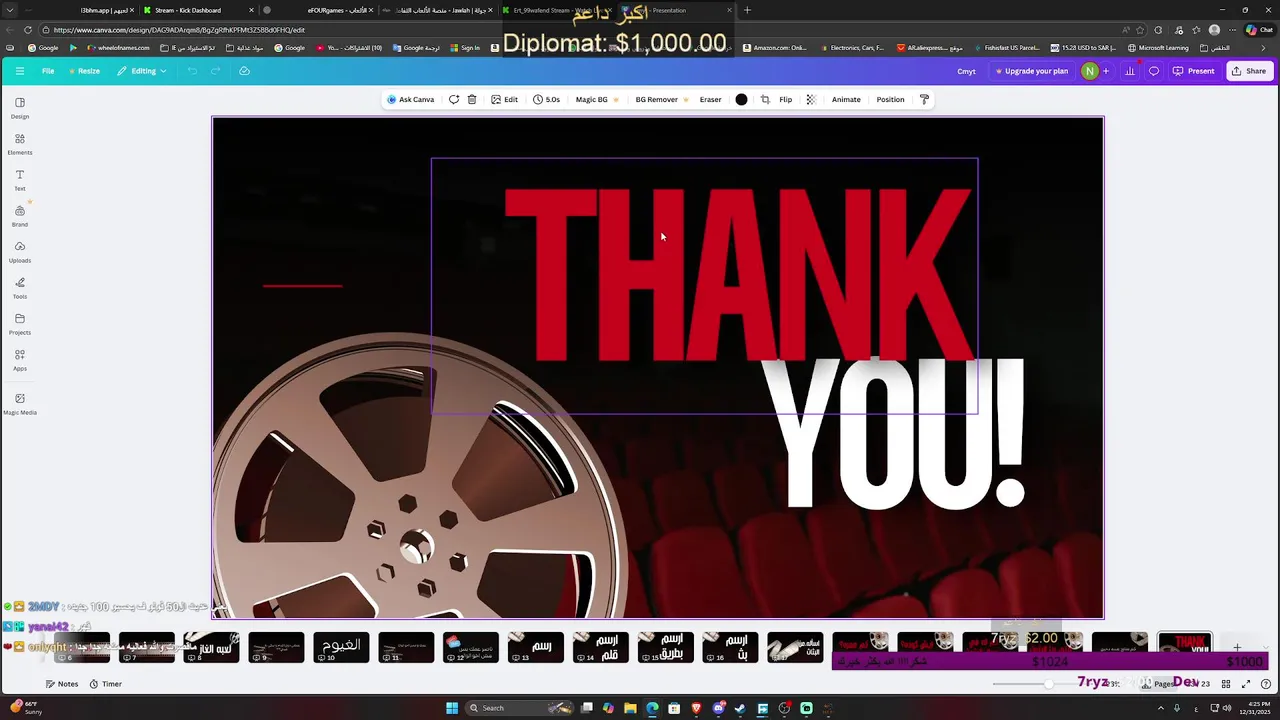This screenshot has height=720, width=1280.
Task: Select slide thumbnail number 14
Action: pyautogui.click(x=600, y=647)
